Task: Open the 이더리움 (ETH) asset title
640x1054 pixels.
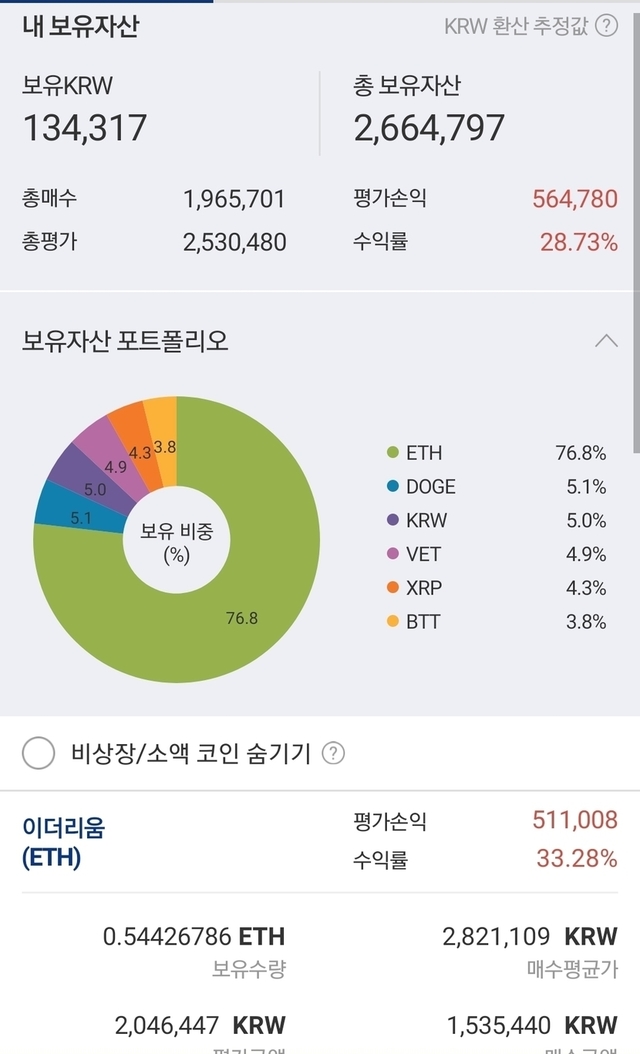Action: (x=63, y=842)
